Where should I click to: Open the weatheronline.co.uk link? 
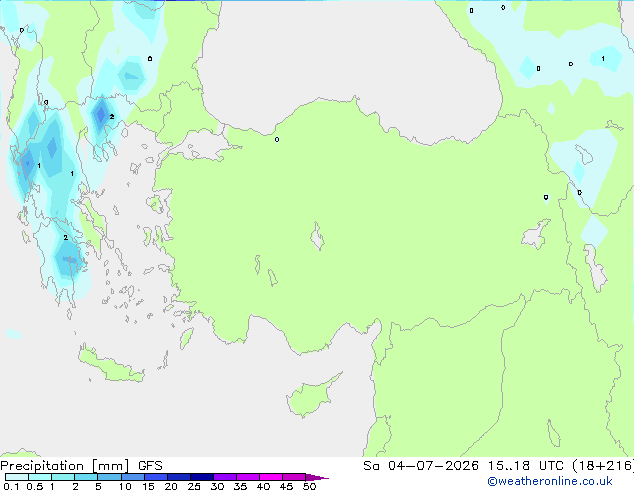pos(550,481)
